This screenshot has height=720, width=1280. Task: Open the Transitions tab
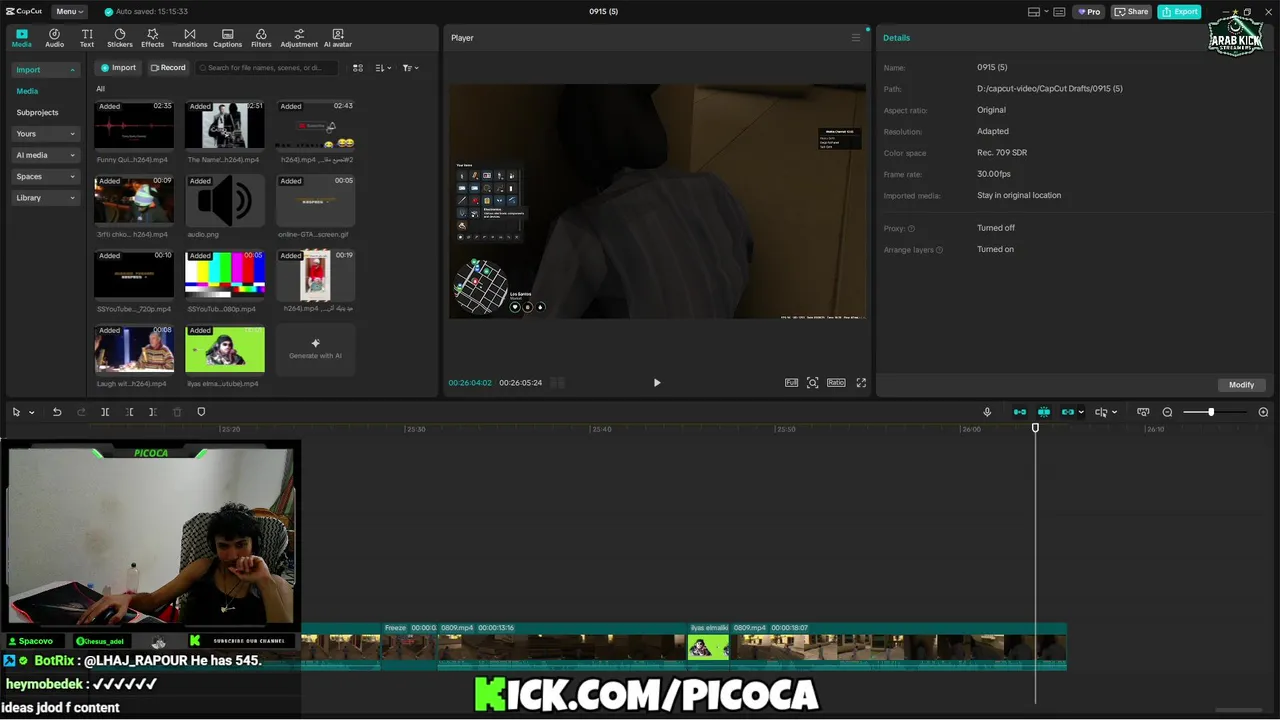tap(189, 38)
